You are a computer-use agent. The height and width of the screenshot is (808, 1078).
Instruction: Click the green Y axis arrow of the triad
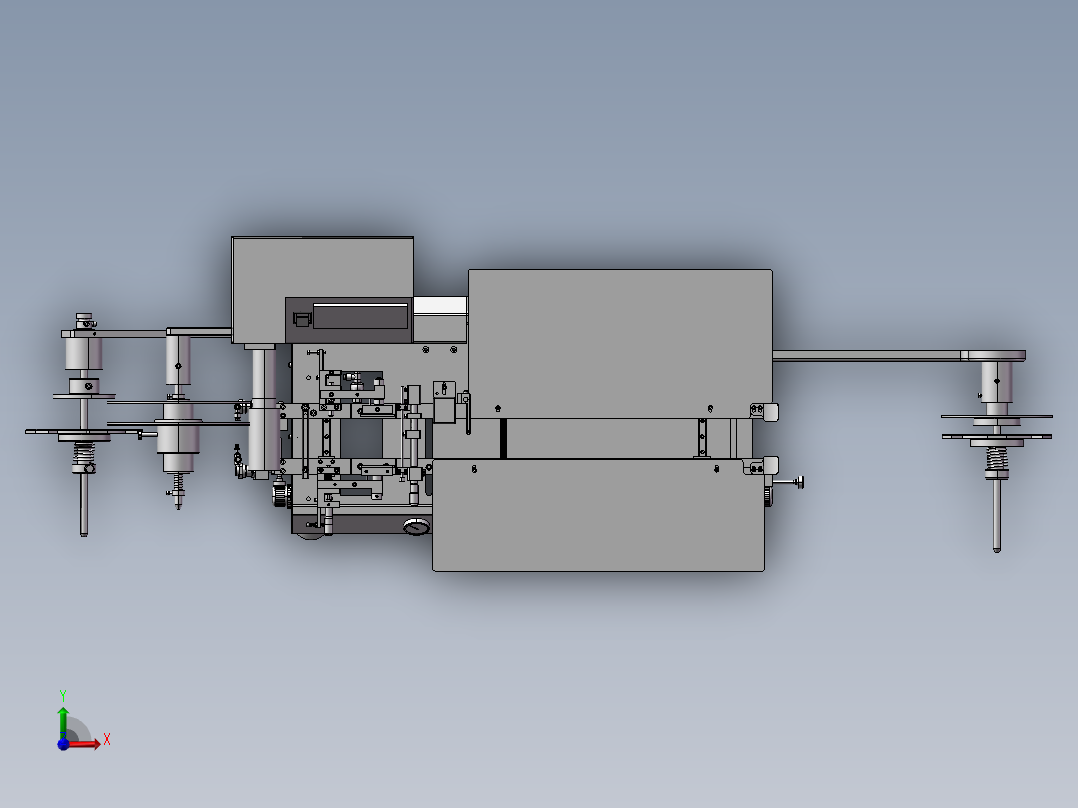point(63,723)
